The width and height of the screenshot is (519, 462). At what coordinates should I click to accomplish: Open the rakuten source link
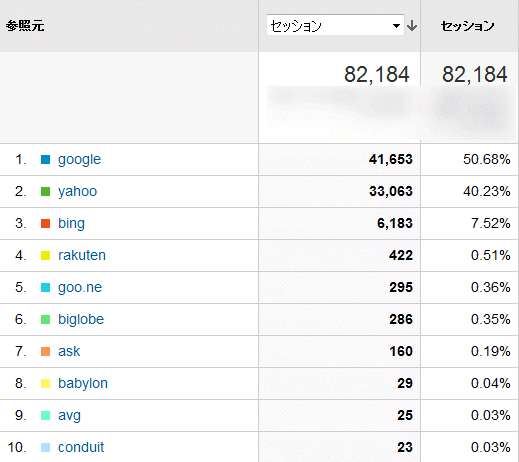pyautogui.click(x=82, y=255)
